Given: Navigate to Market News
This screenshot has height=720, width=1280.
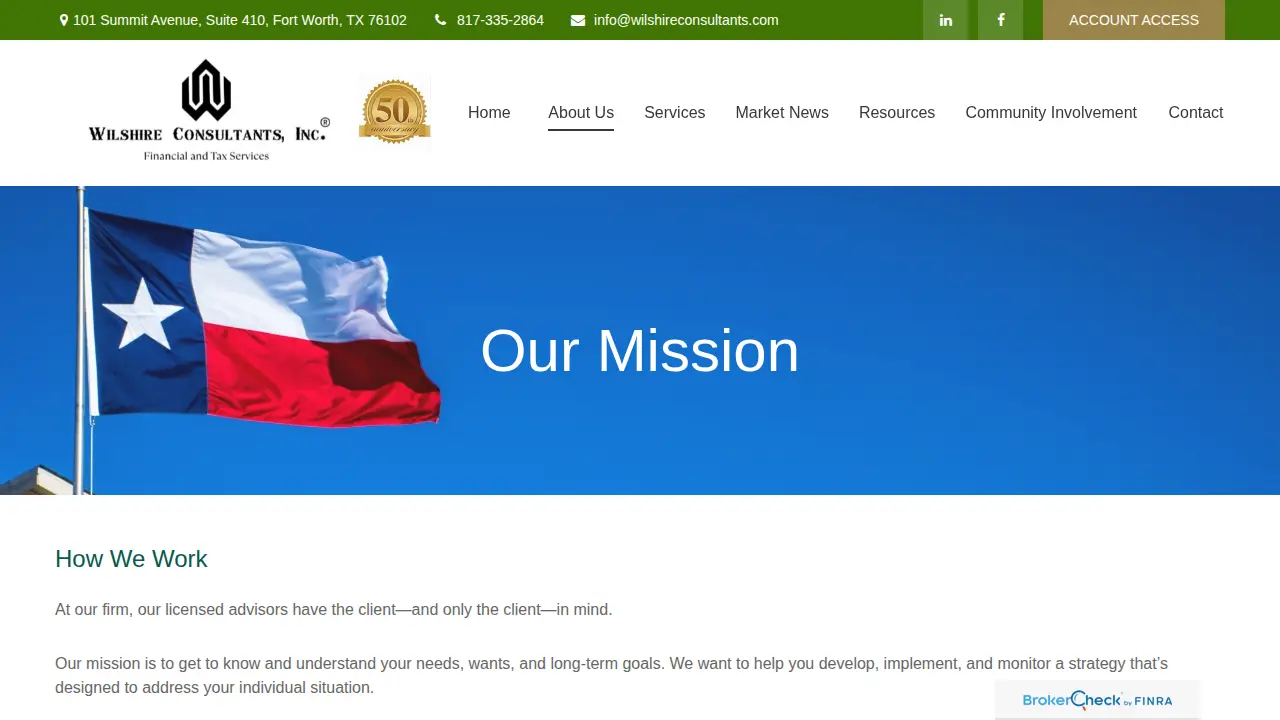Looking at the screenshot, I should (x=782, y=113).
